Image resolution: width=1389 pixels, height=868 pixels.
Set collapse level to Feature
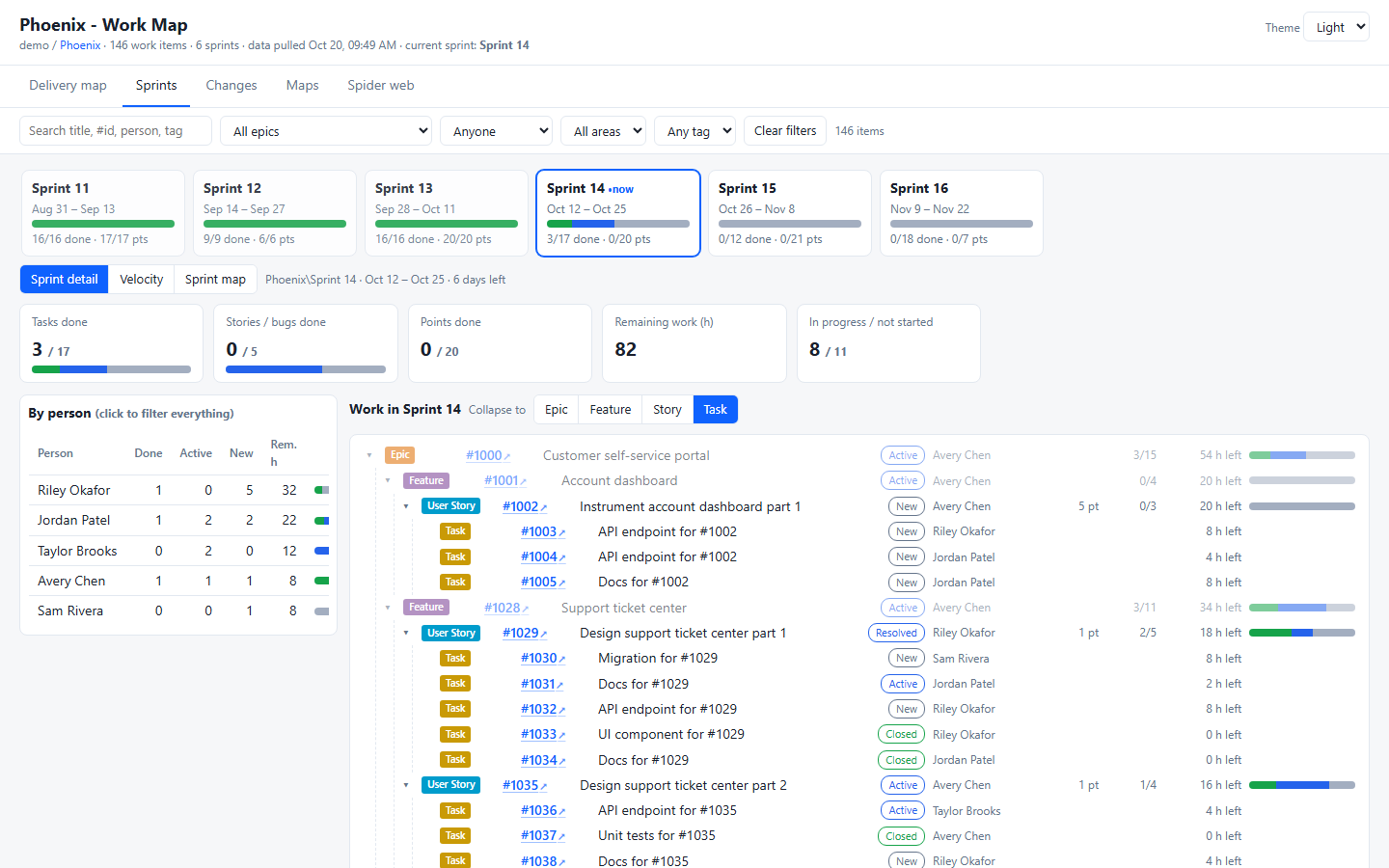pyautogui.click(x=611, y=410)
